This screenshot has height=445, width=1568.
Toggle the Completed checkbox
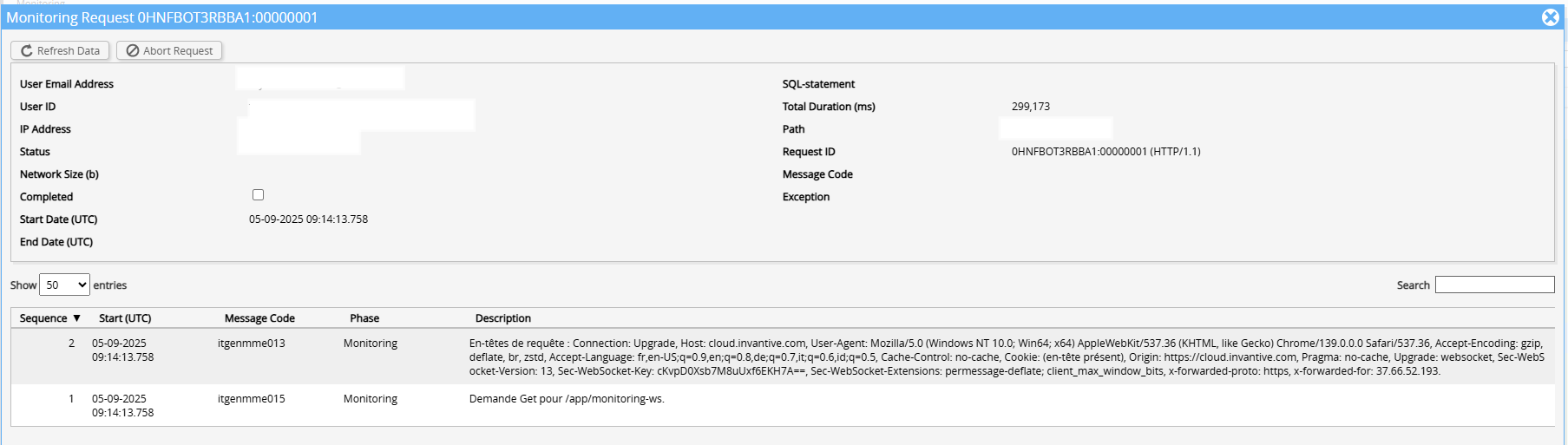(258, 195)
